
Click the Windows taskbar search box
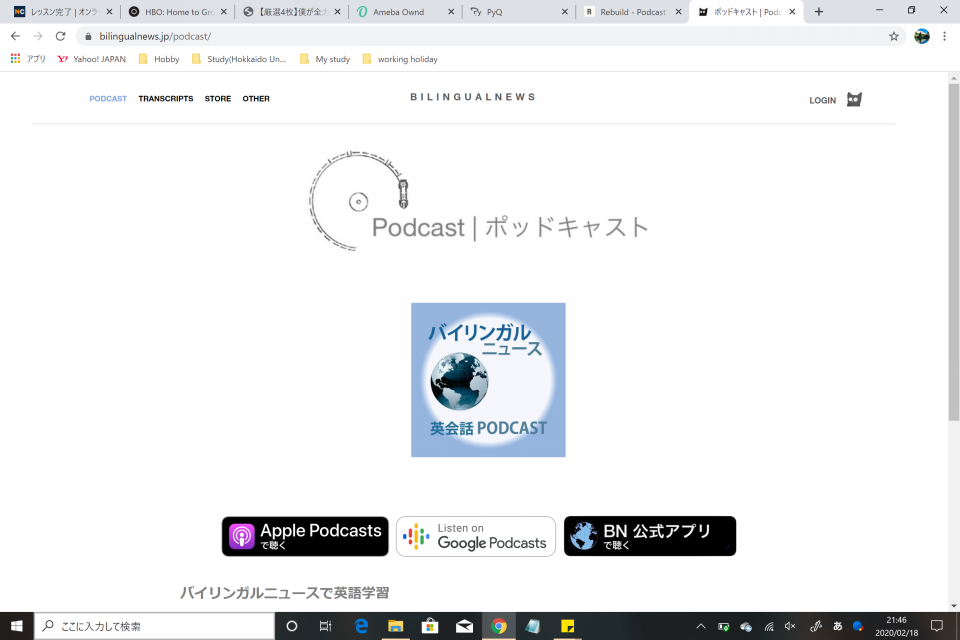(154, 626)
